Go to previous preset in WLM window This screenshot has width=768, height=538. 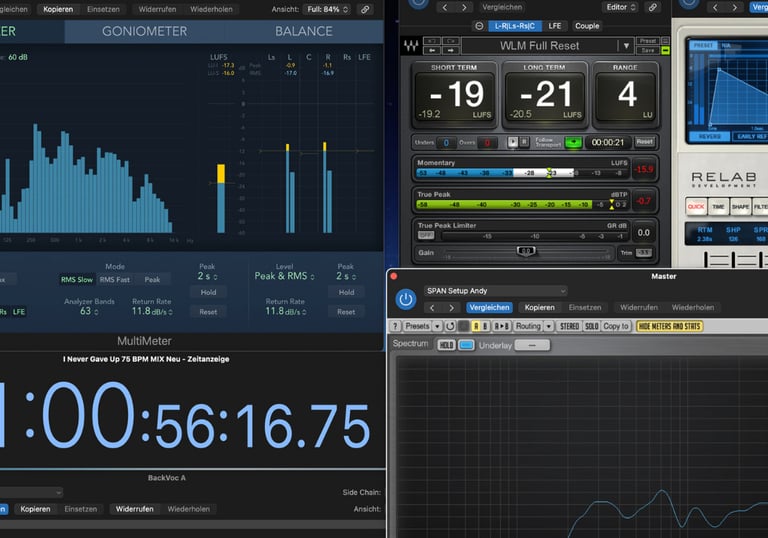pos(445,7)
